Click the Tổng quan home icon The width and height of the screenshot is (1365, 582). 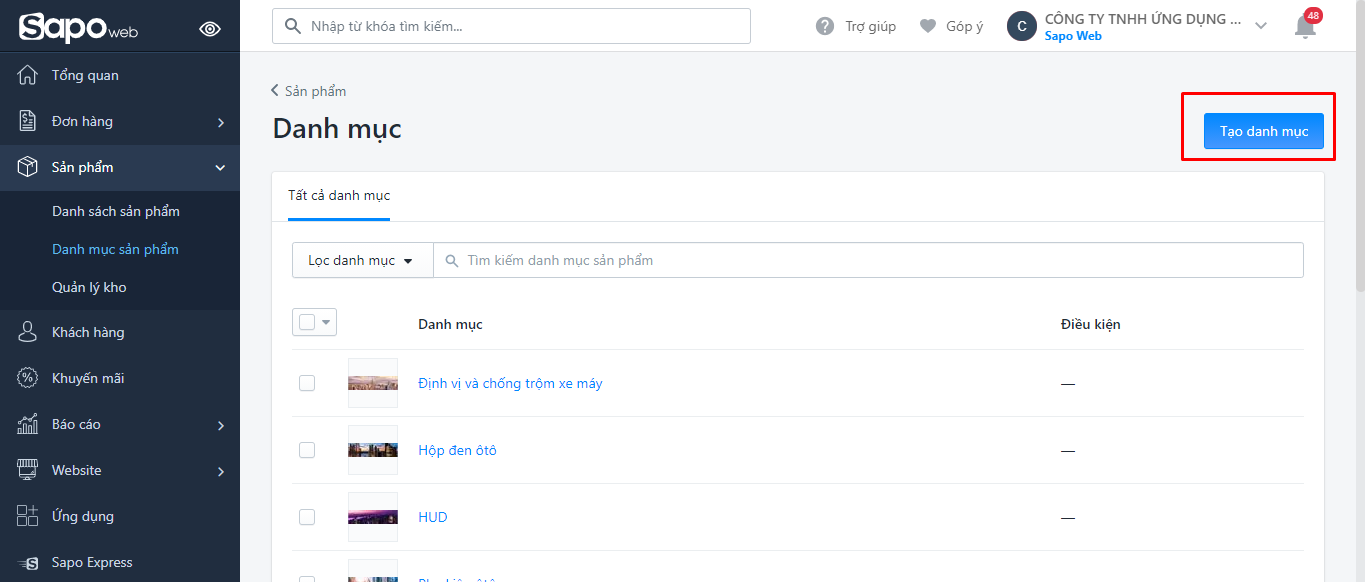coord(28,75)
